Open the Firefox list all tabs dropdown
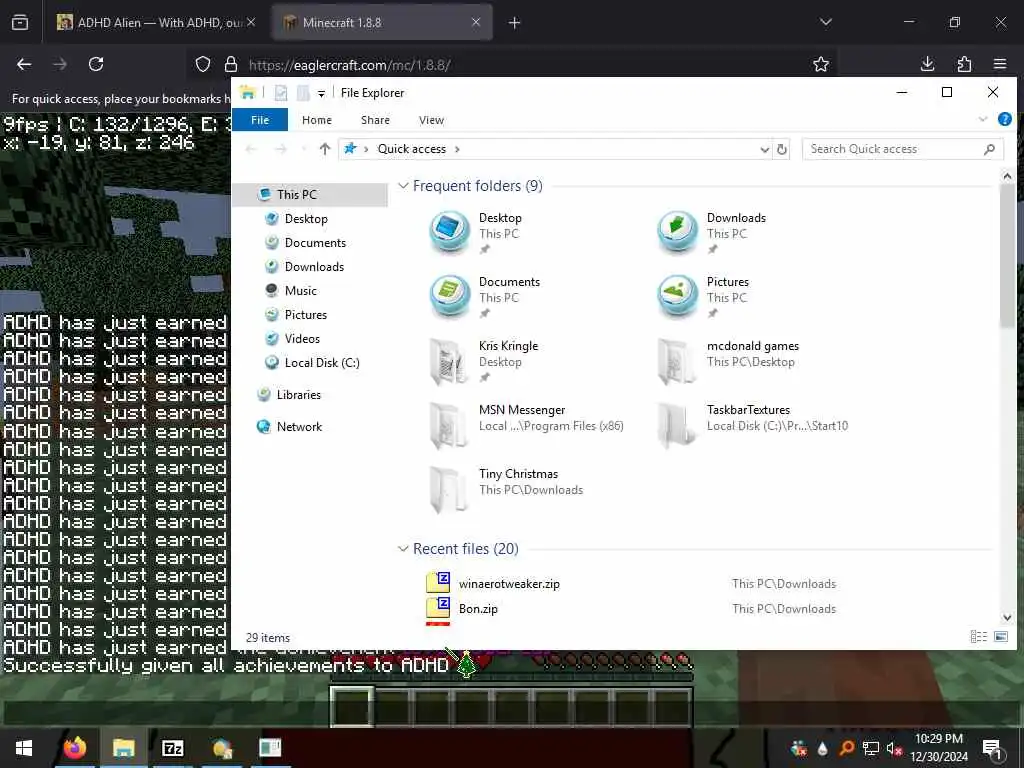Screen dimensions: 1024x768 coord(825,22)
